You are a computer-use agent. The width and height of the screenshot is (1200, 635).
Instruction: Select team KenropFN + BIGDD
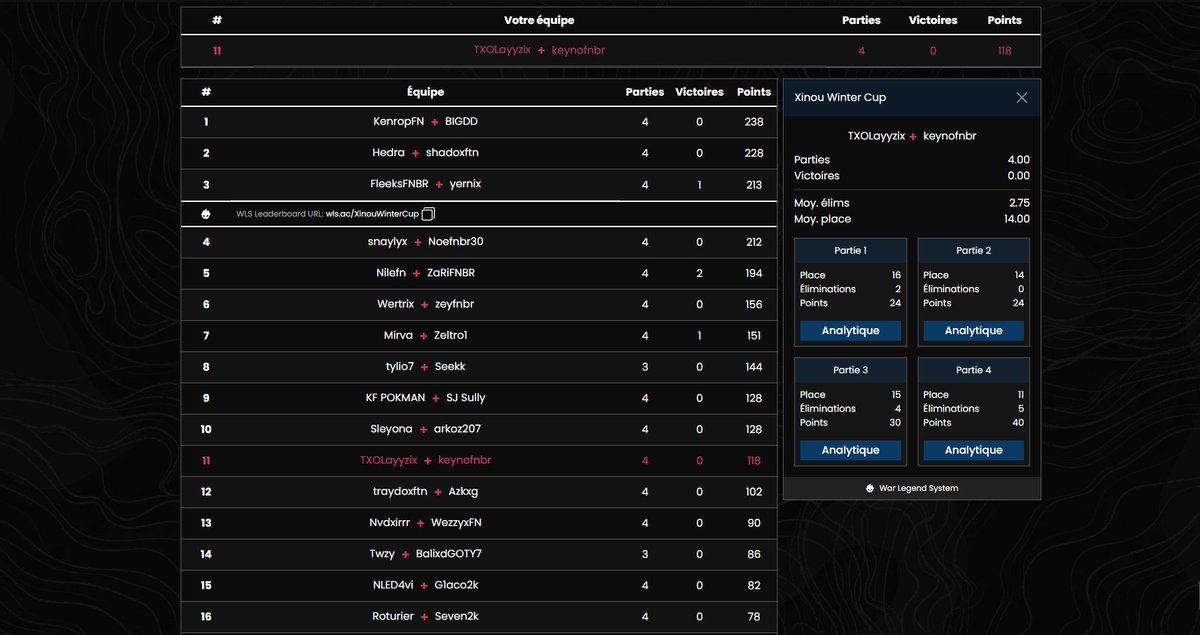479,122
